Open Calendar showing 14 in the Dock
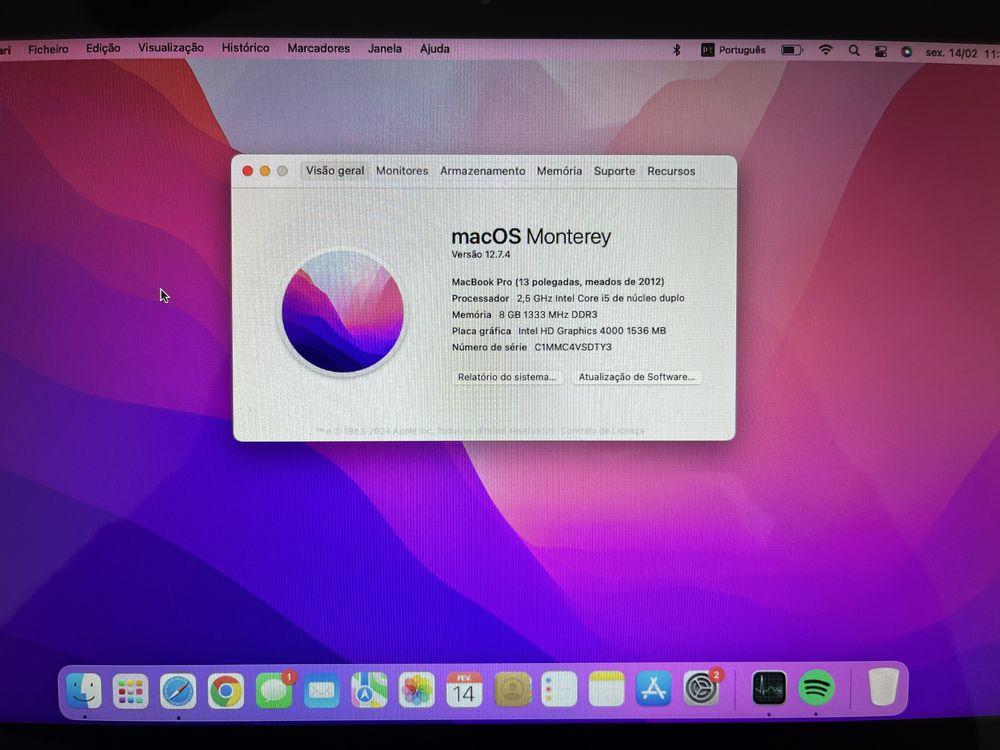 [464, 689]
